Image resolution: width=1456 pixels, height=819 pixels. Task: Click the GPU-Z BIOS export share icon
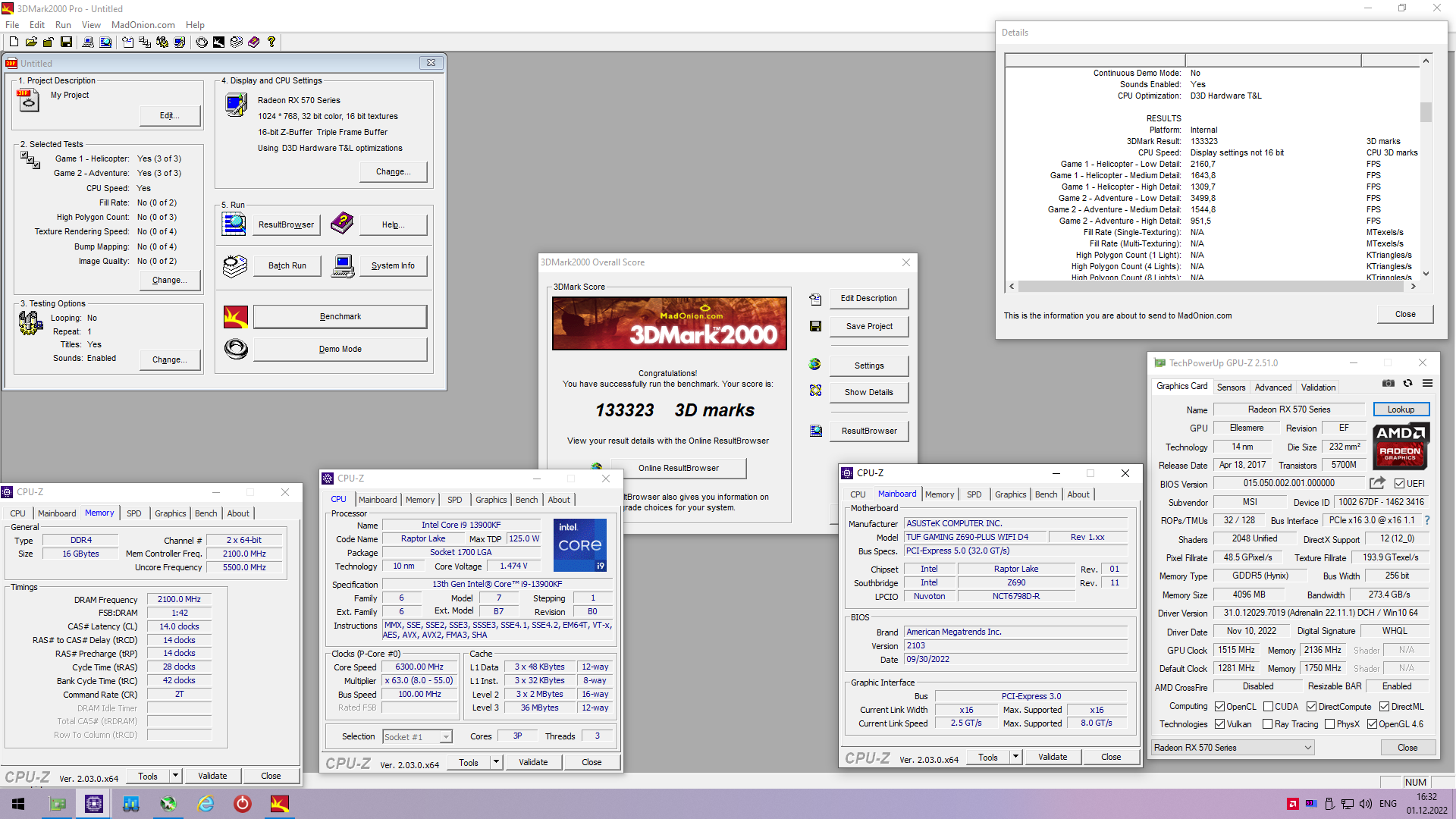(x=1377, y=482)
